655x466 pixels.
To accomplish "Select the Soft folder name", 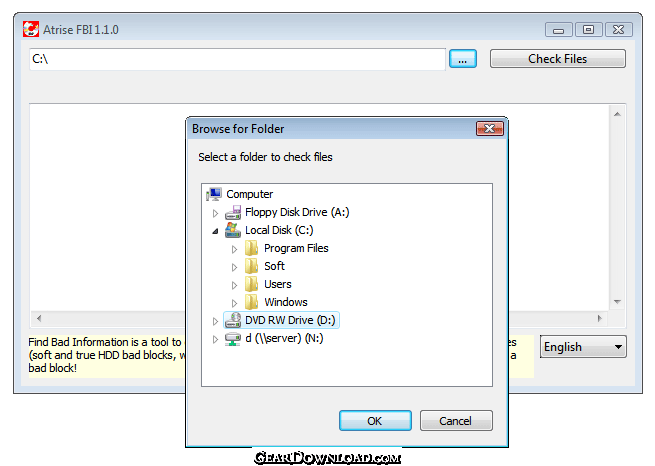I will pyautogui.click(x=274, y=266).
